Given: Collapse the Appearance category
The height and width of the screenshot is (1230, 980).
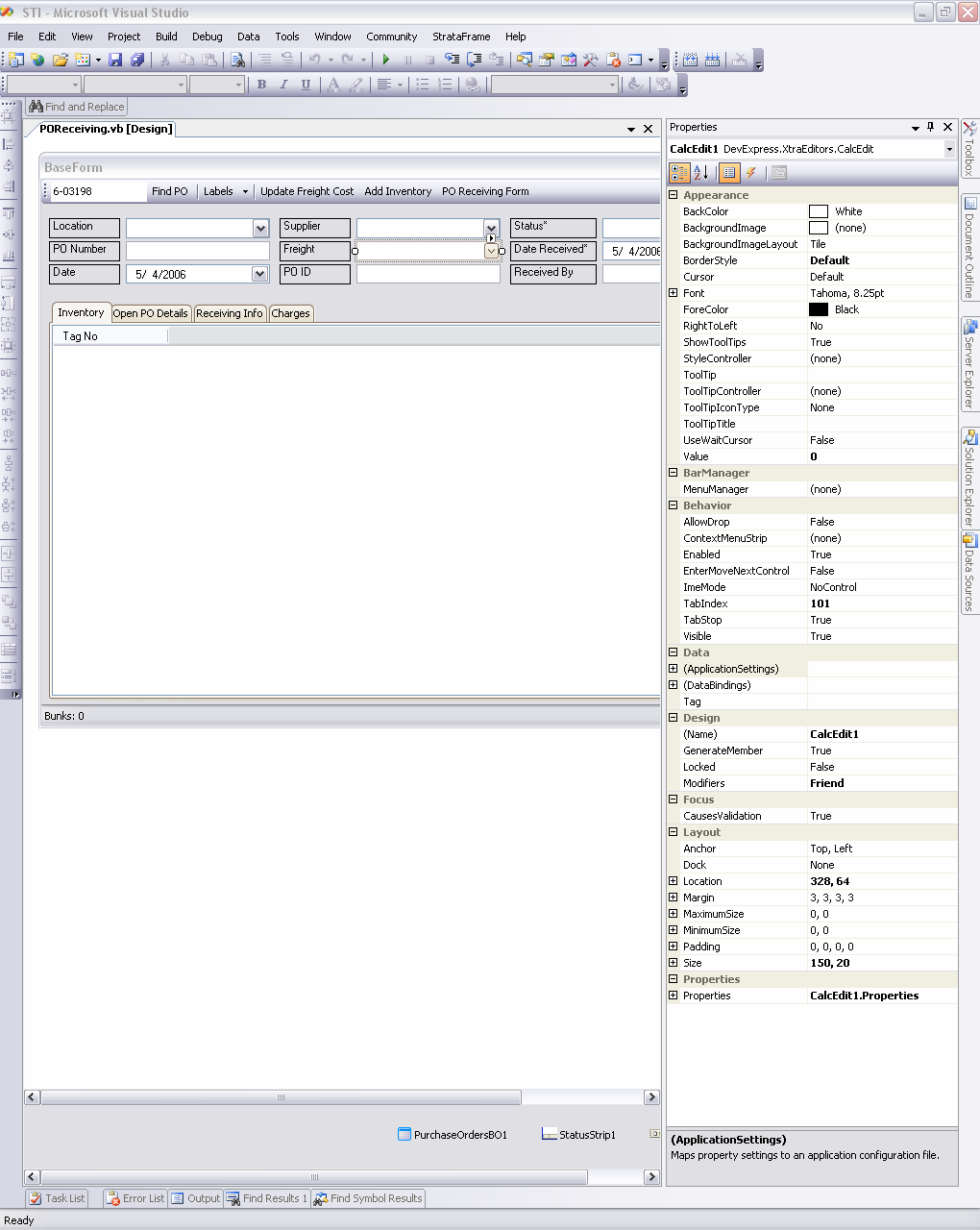Looking at the screenshot, I should coord(673,195).
